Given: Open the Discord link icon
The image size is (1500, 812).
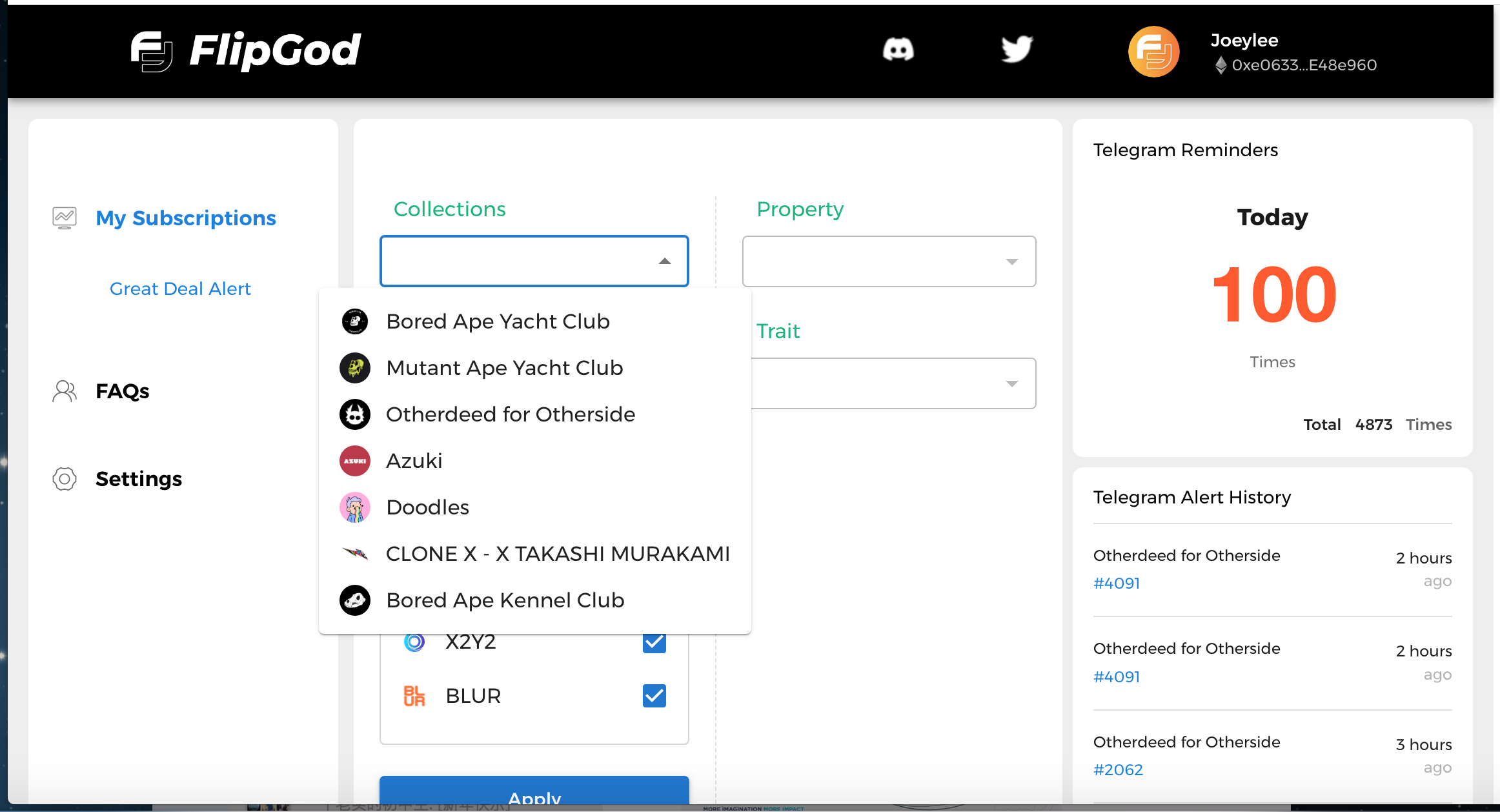Looking at the screenshot, I should (898, 50).
